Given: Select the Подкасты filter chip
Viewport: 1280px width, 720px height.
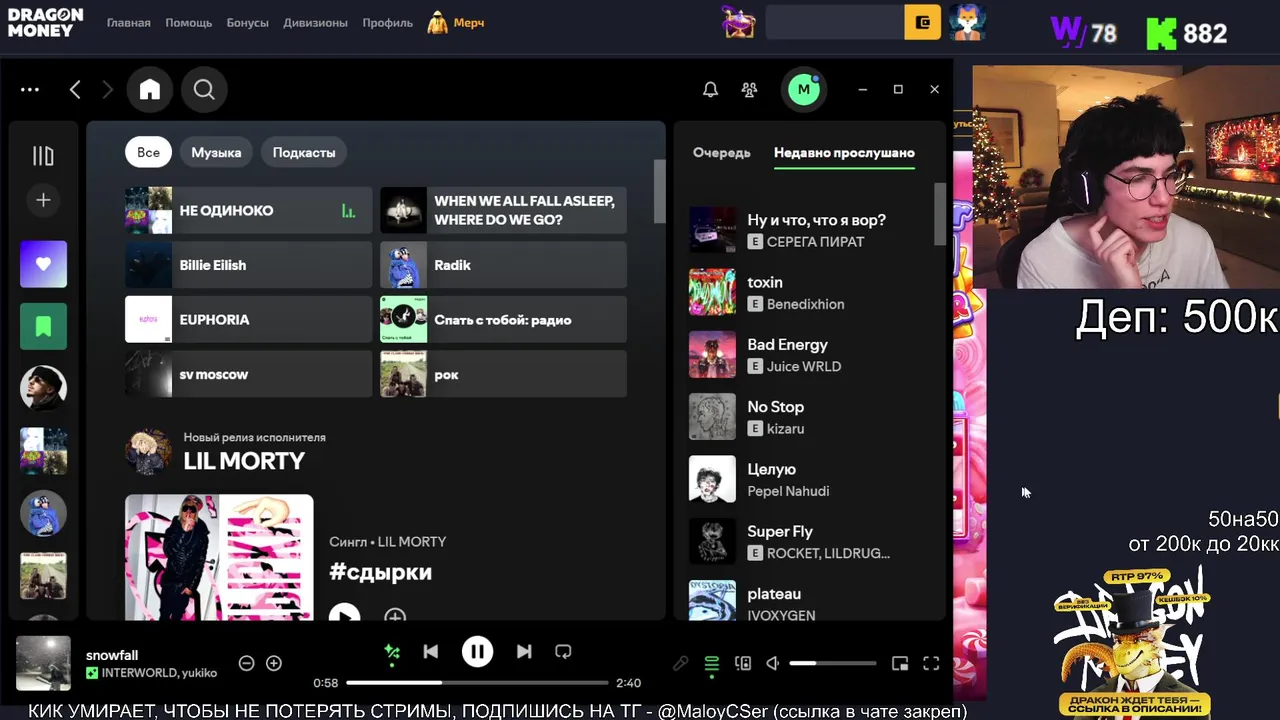Looking at the screenshot, I should [304, 152].
